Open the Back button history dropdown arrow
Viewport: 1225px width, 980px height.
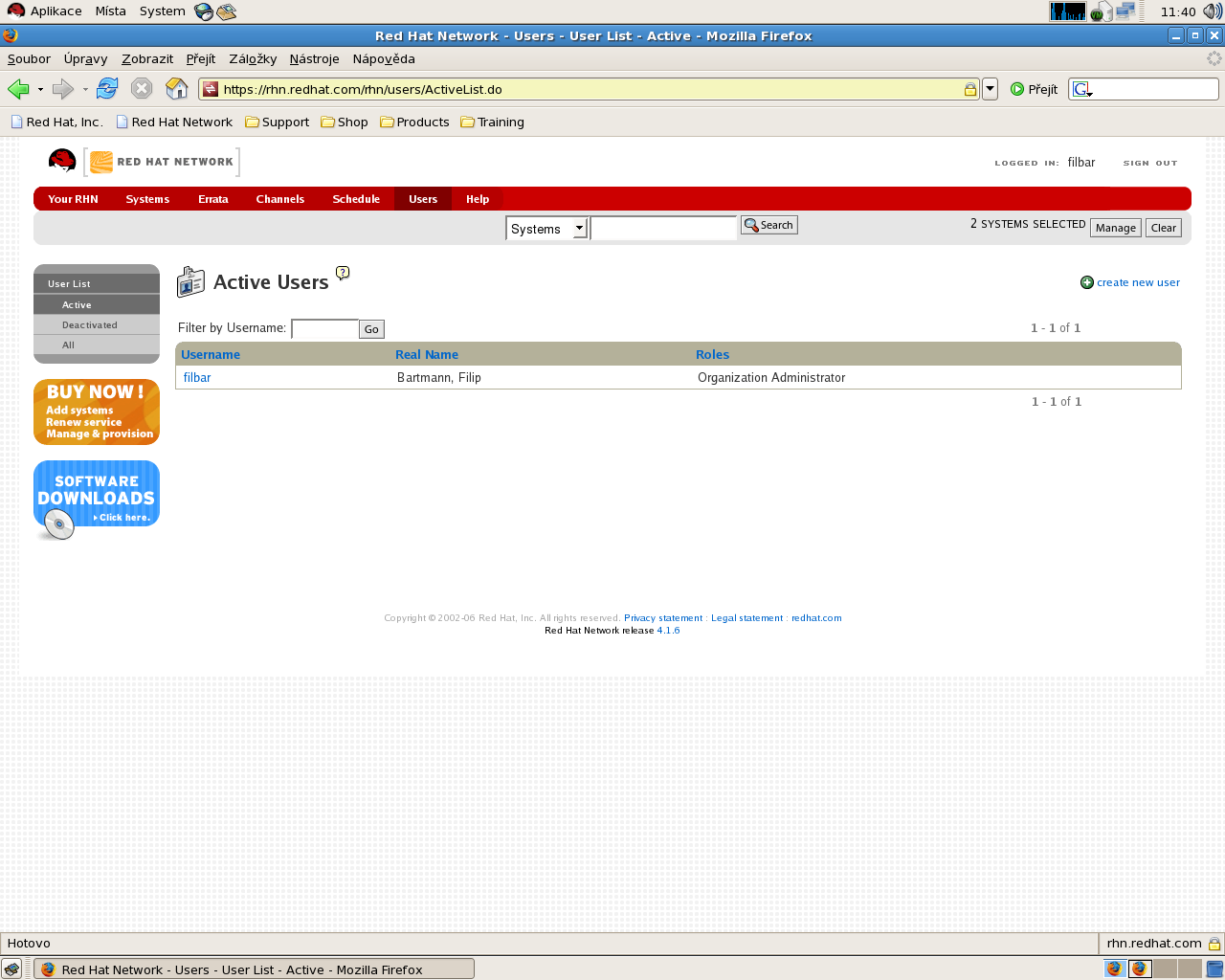40,89
